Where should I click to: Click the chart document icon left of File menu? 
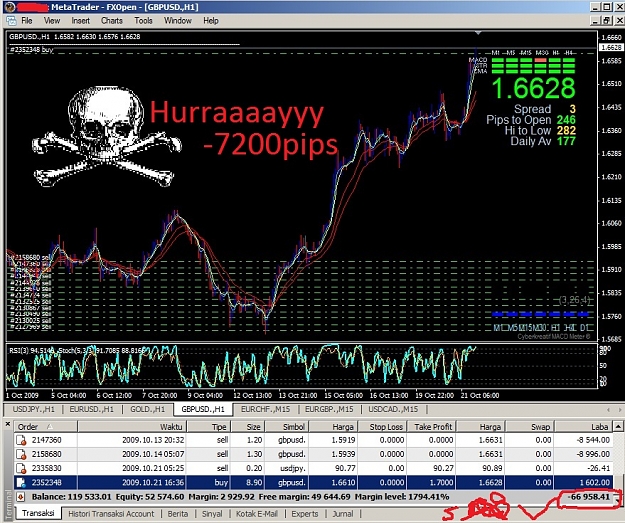(x=11, y=20)
